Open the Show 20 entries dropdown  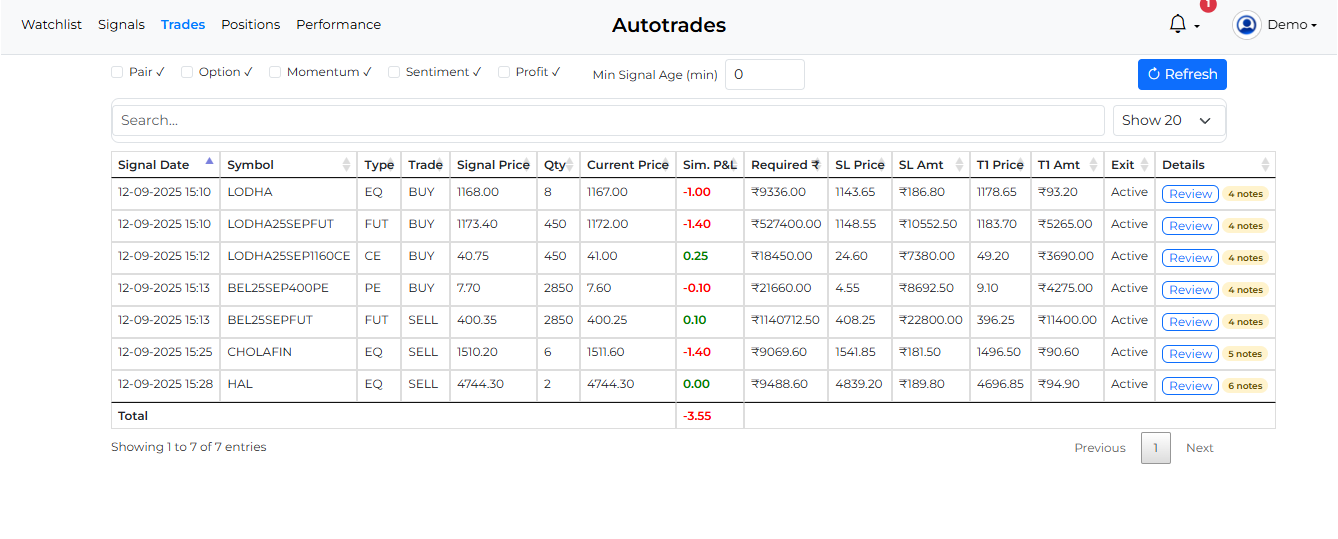[1167, 120]
